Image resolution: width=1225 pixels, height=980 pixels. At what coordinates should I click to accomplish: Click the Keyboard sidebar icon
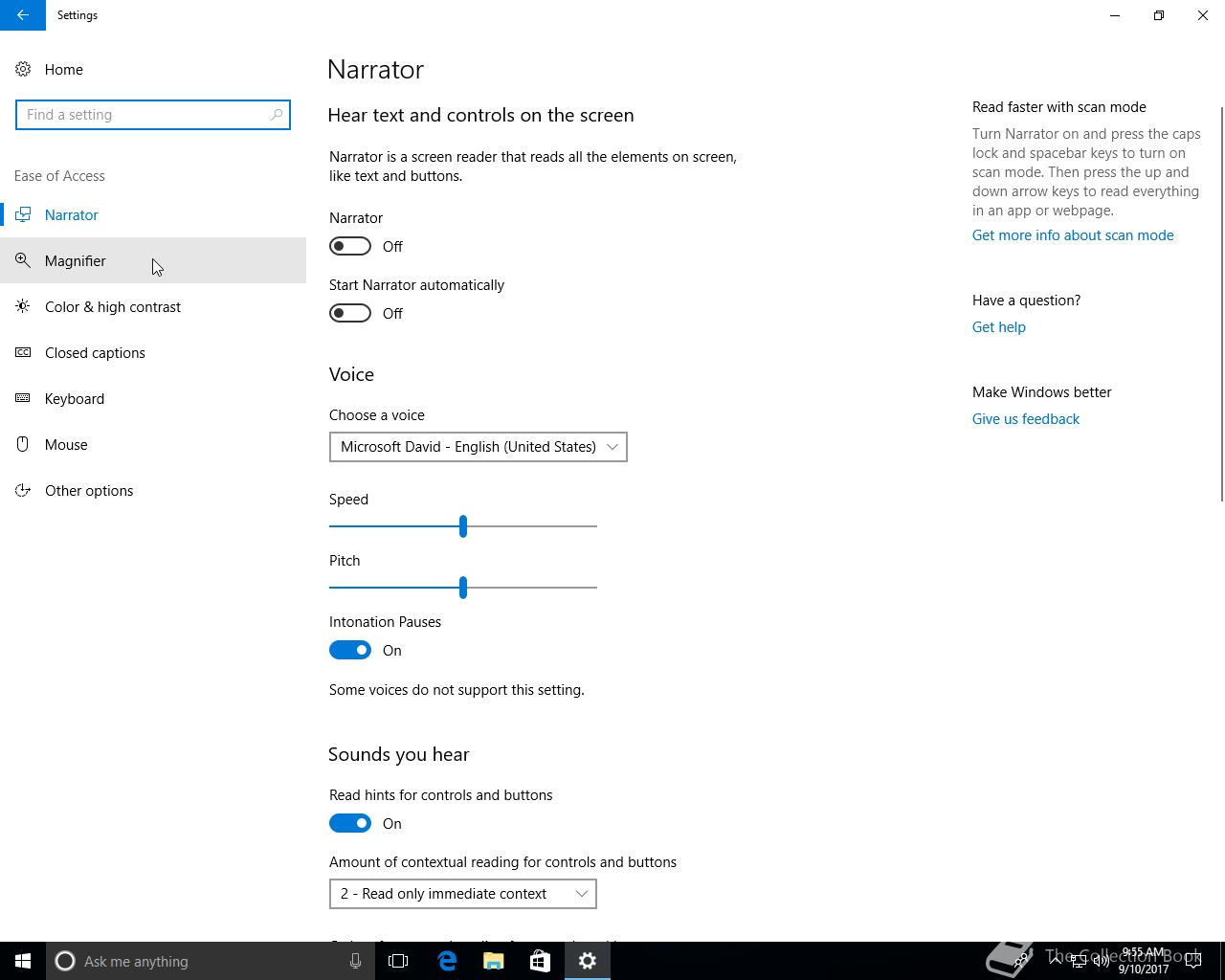(23, 398)
